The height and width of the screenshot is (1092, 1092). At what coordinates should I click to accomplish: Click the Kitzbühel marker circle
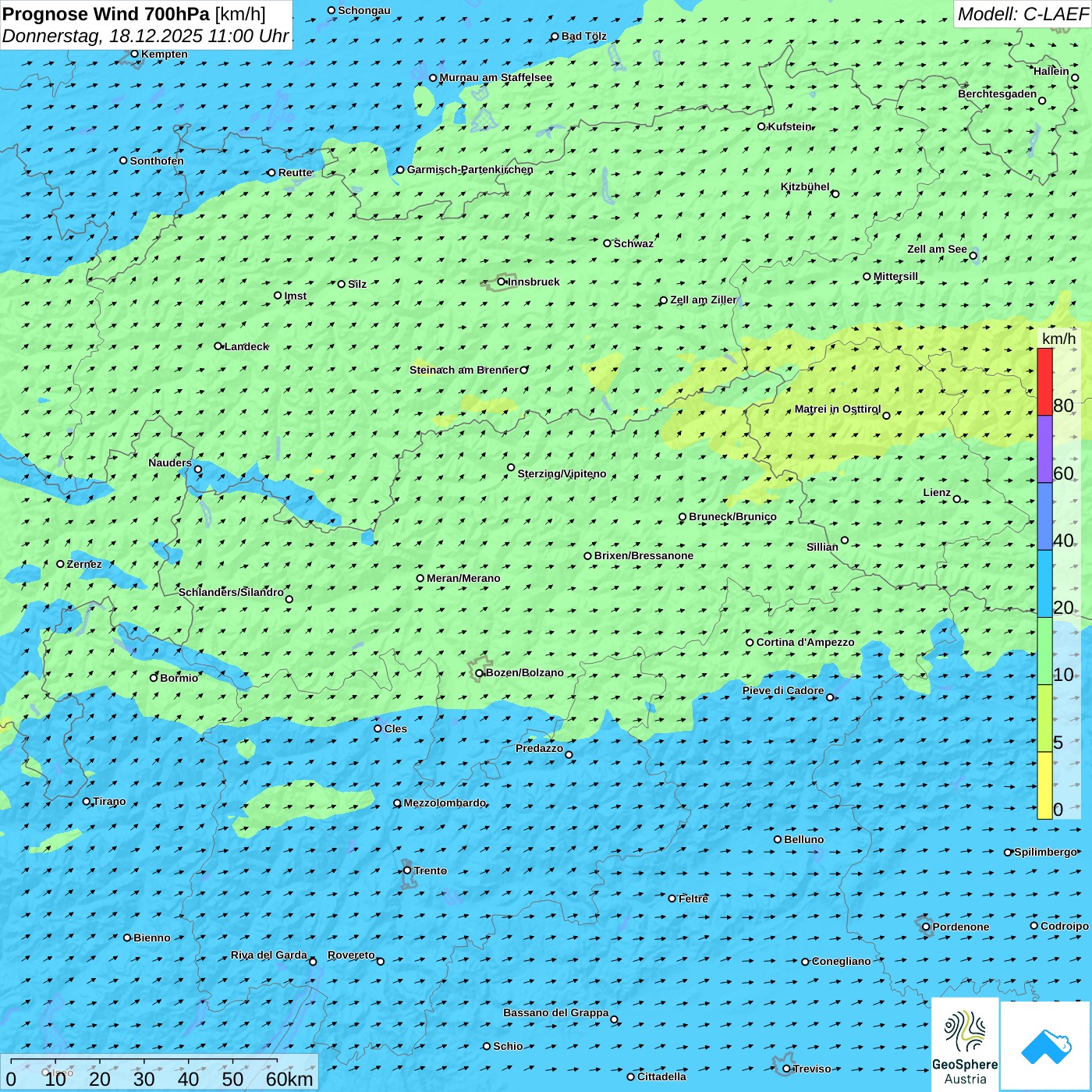pos(835,194)
